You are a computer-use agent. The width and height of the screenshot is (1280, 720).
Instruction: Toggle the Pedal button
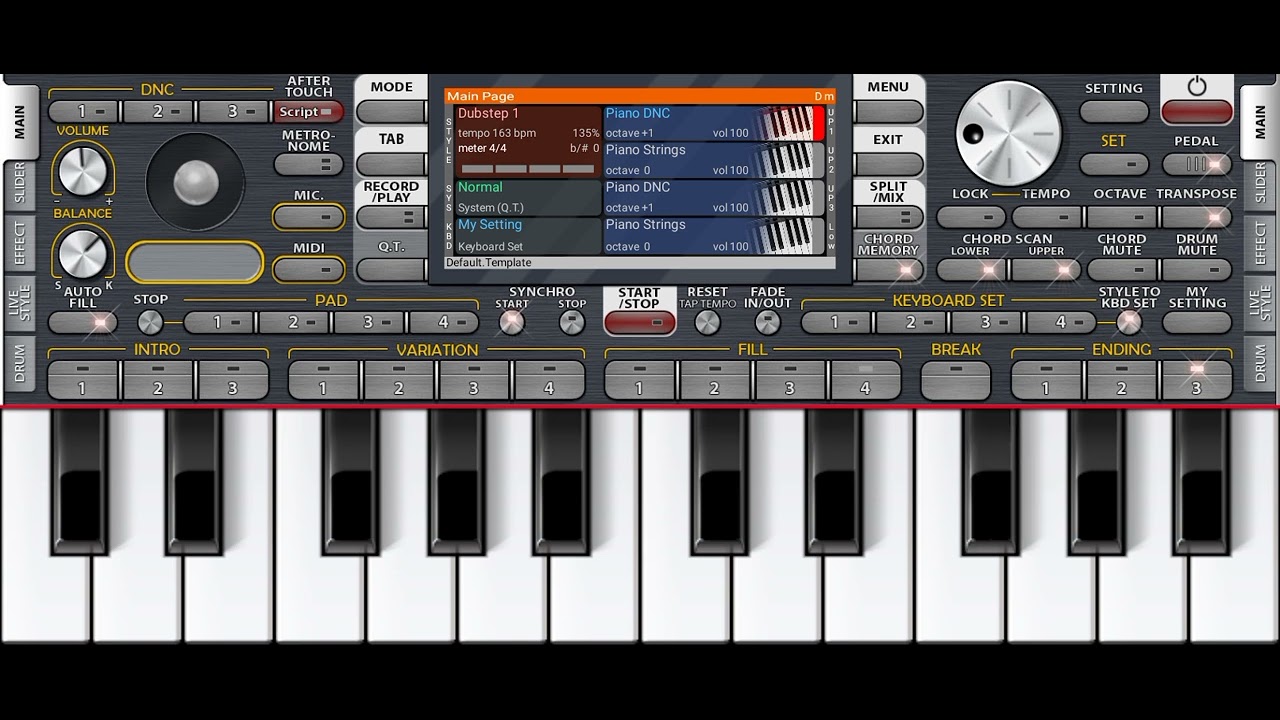[1197, 164]
